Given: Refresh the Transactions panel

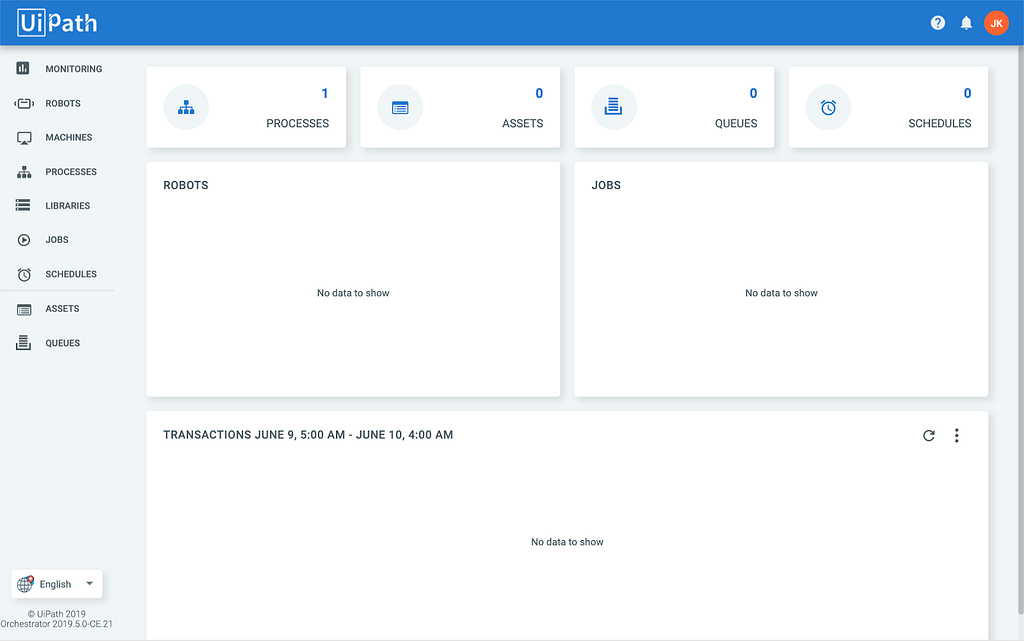Looking at the screenshot, I should (x=929, y=435).
